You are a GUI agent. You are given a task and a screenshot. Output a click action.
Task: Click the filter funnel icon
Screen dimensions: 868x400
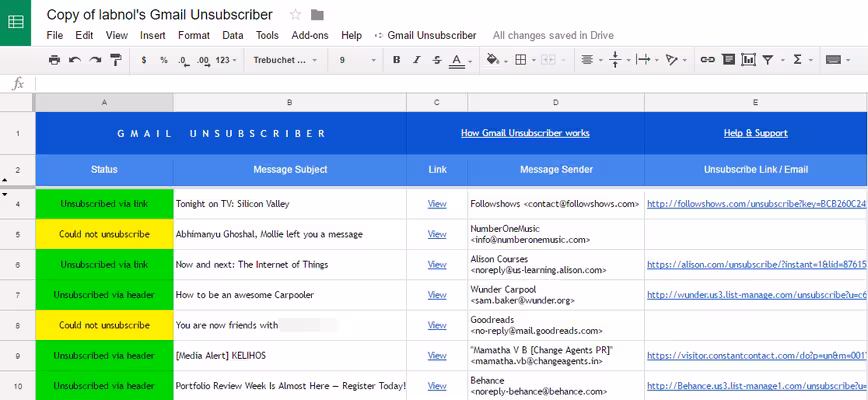(x=767, y=60)
